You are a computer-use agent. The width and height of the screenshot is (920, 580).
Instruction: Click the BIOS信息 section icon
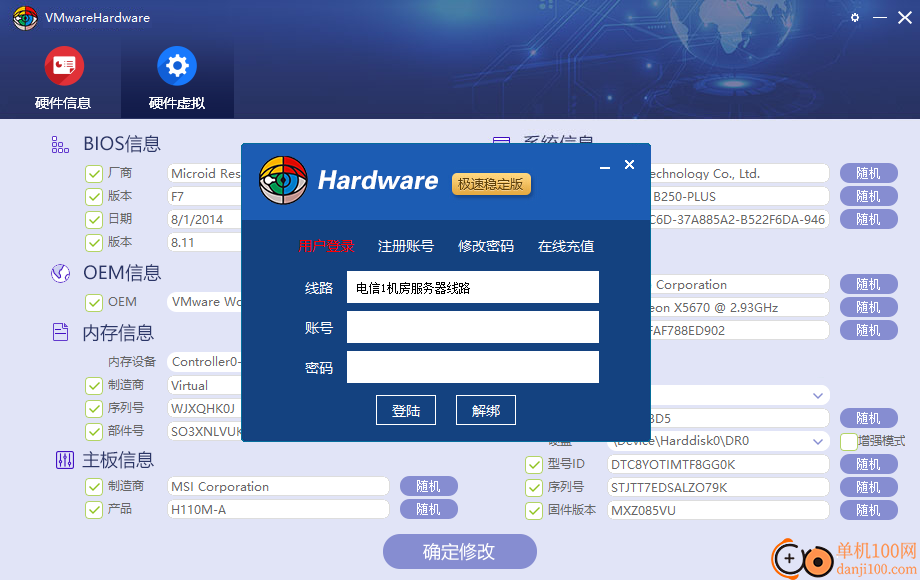tap(60, 144)
